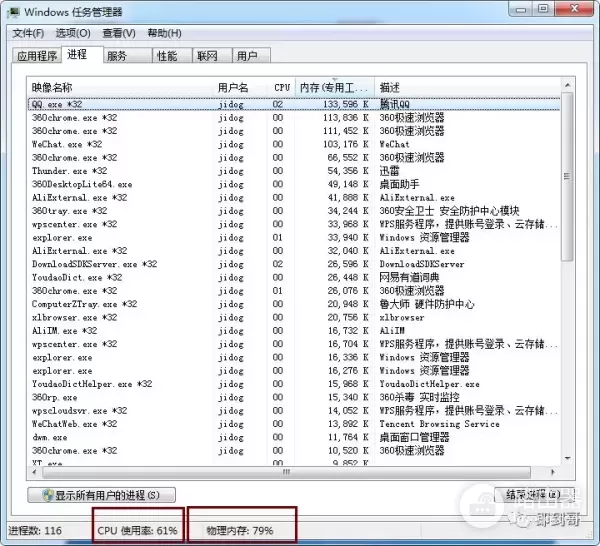
Task: Click the 迅雷 description cell
Action: pos(389,171)
